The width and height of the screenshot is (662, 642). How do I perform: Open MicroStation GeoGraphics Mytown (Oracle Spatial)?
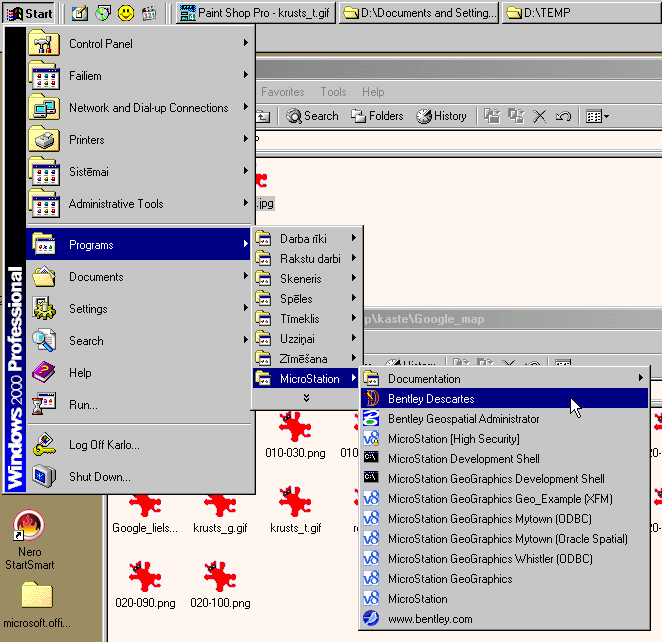click(x=505, y=539)
